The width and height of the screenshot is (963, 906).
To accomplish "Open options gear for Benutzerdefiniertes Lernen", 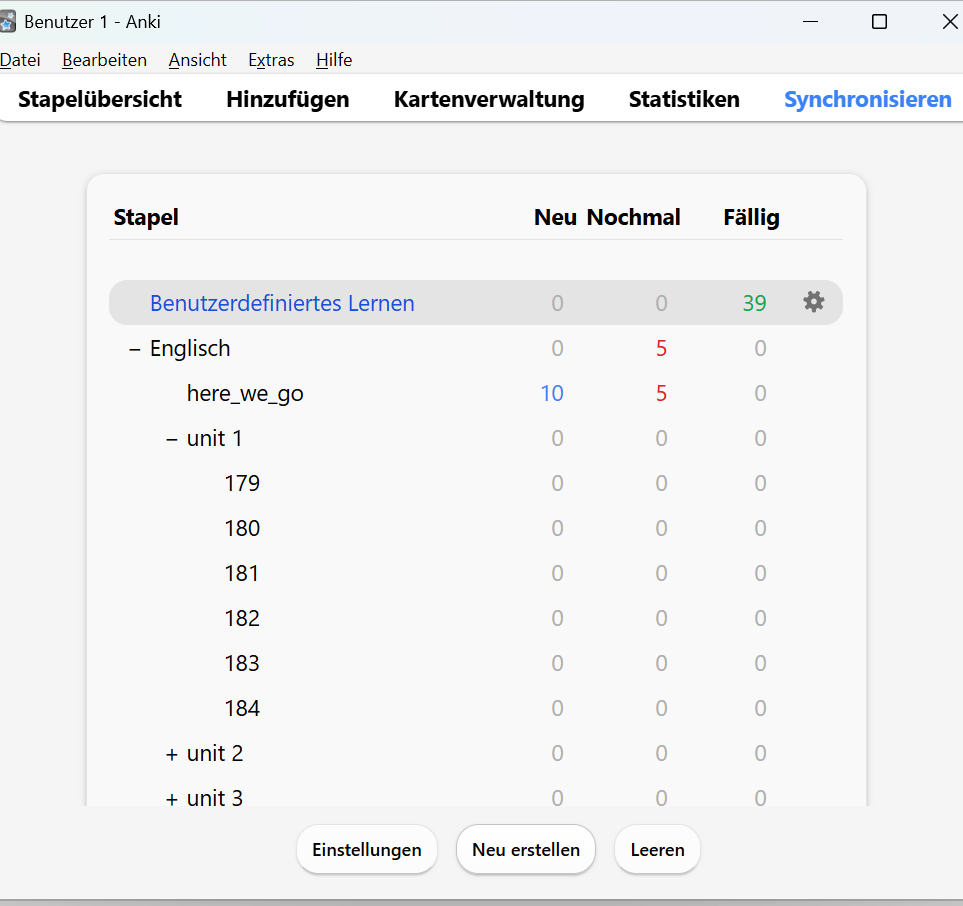I will tap(814, 302).
